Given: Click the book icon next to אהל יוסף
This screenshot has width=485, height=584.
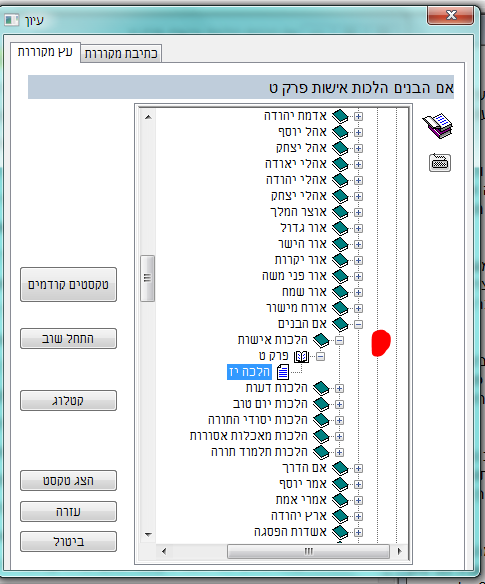Looking at the screenshot, I should click(x=340, y=132).
